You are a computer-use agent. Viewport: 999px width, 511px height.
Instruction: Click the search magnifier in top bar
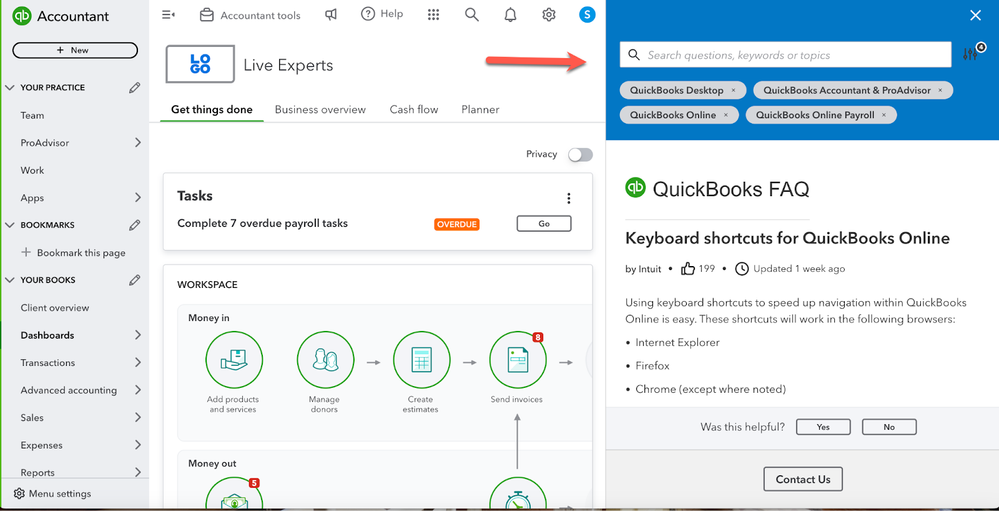(x=472, y=15)
